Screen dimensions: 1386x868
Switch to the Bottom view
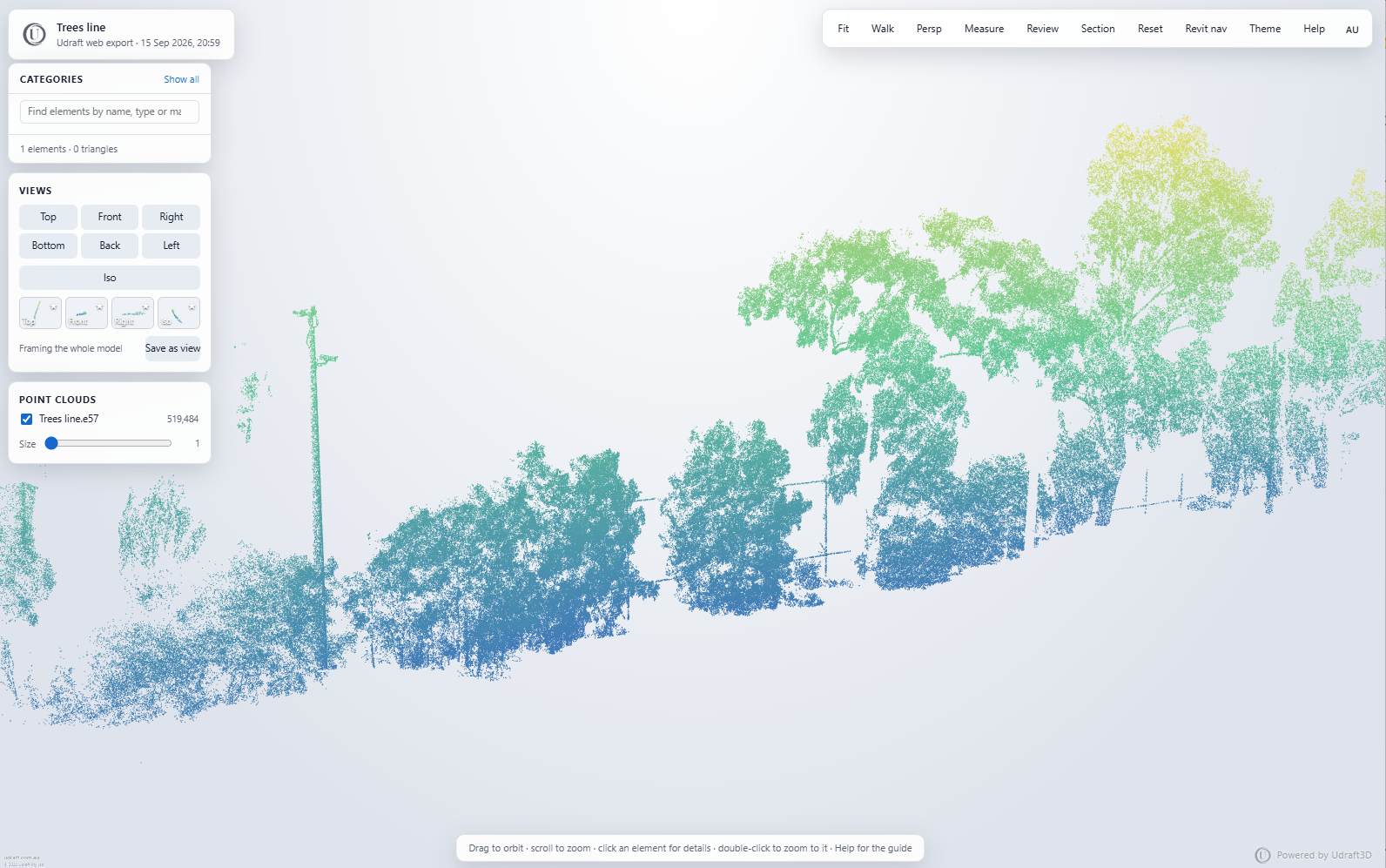(x=48, y=246)
